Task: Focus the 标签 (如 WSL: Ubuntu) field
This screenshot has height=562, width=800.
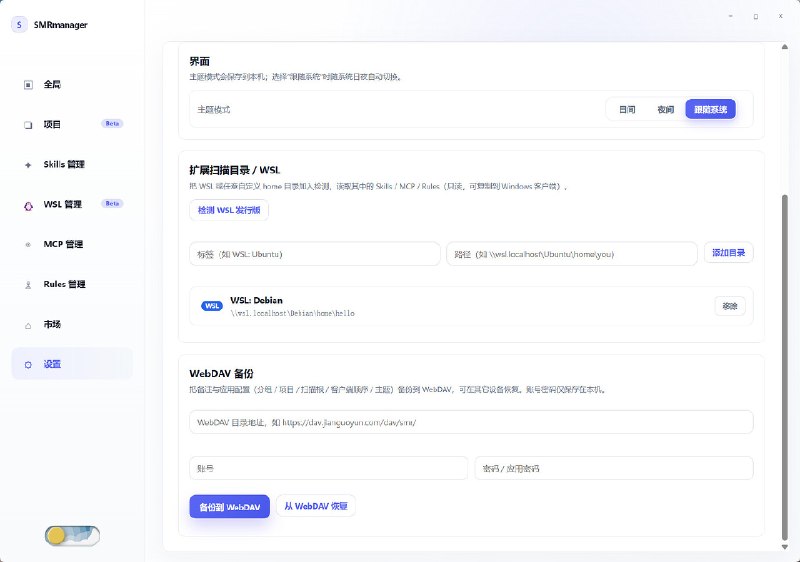Action: pos(315,254)
